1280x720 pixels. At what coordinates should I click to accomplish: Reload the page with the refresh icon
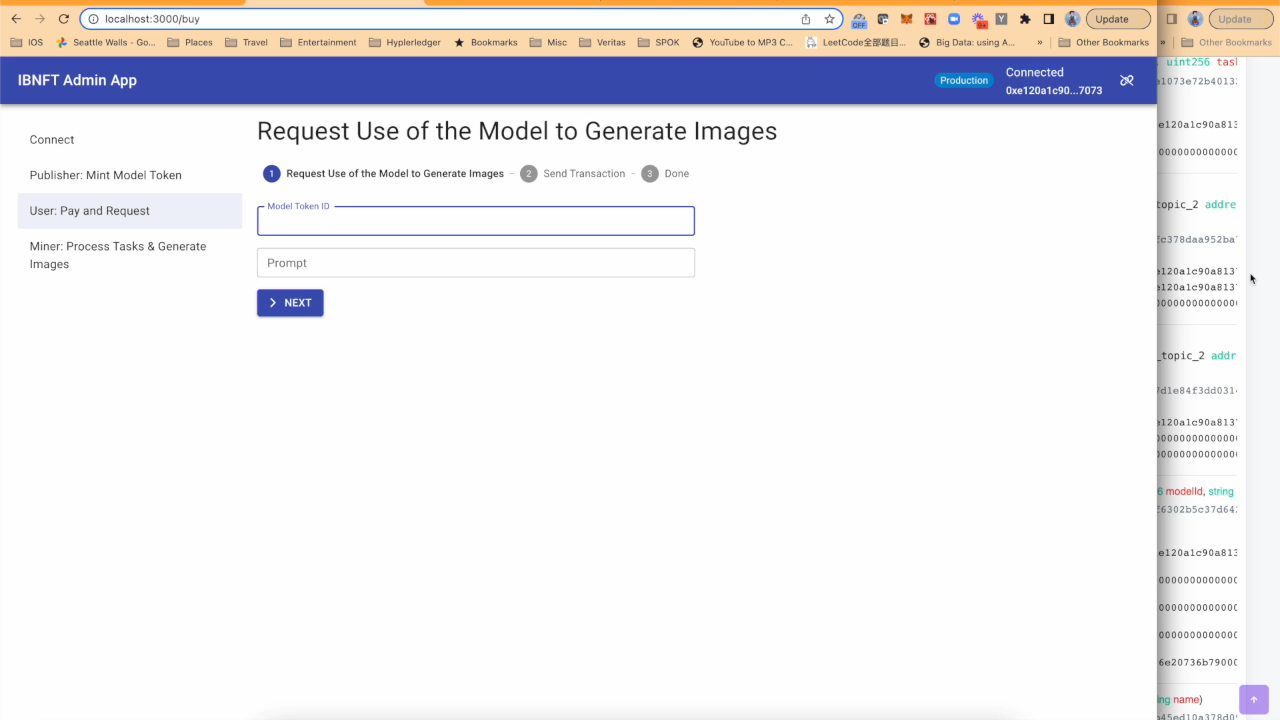pos(64,19)
